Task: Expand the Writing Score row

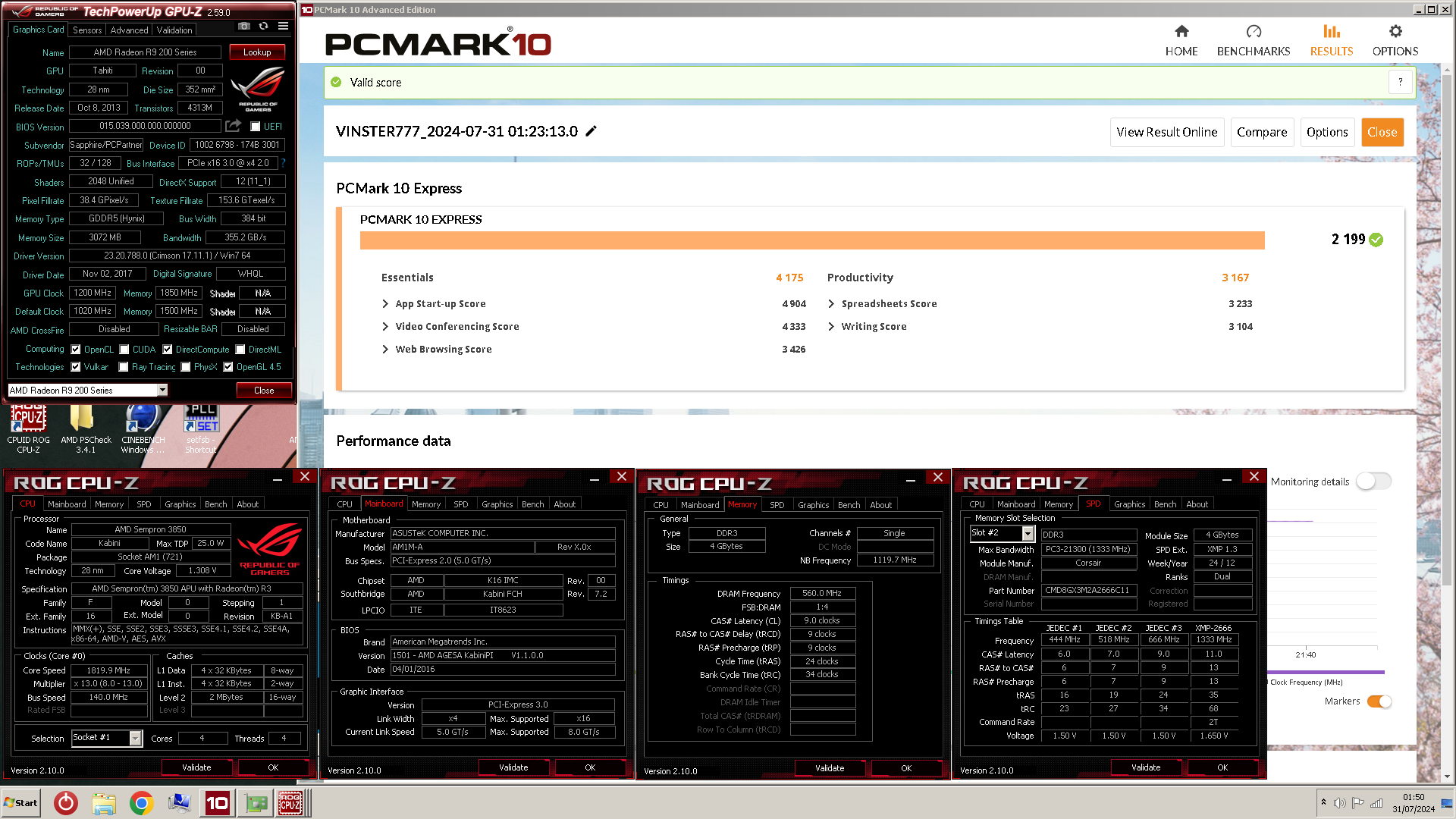Action: click(831, 327)
